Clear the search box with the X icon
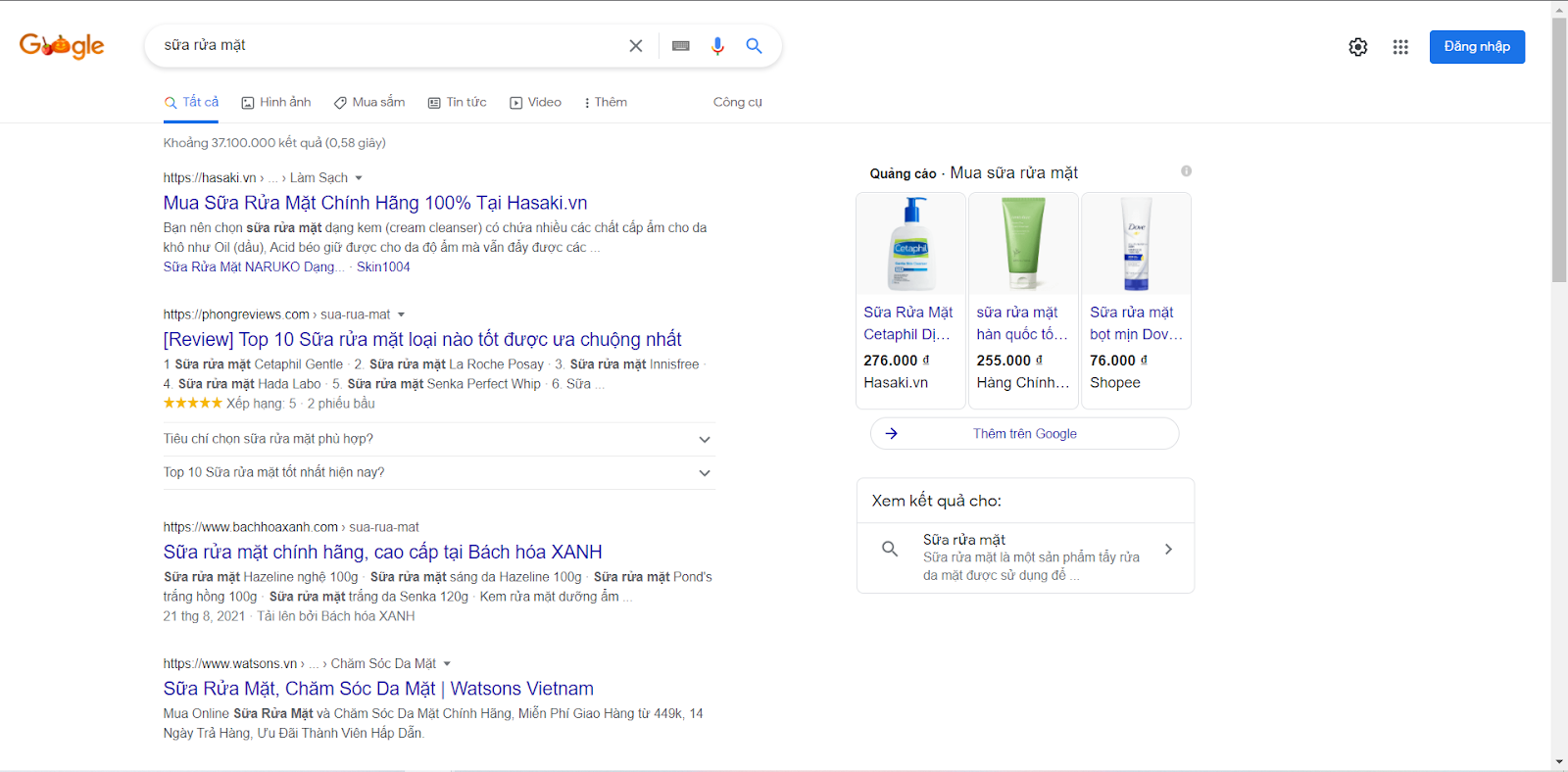1568x772 pixels. pos(636,46)
